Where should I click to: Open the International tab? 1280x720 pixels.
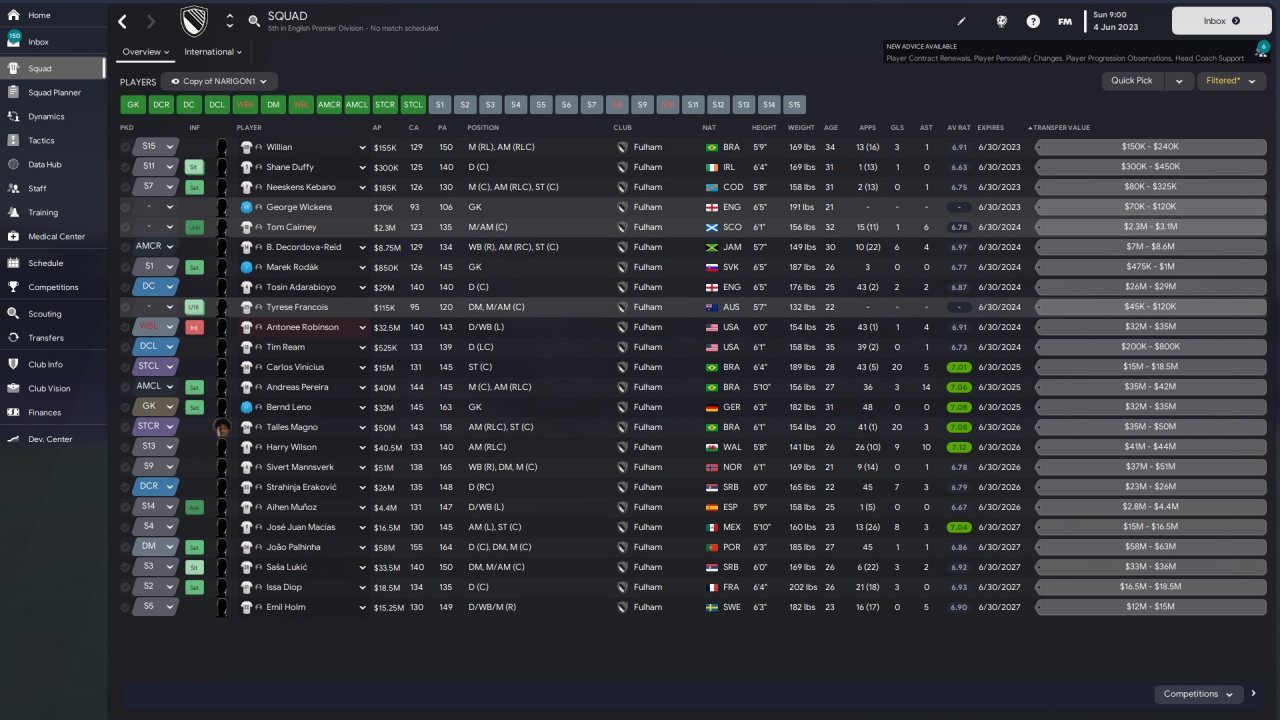coord(213,52)
